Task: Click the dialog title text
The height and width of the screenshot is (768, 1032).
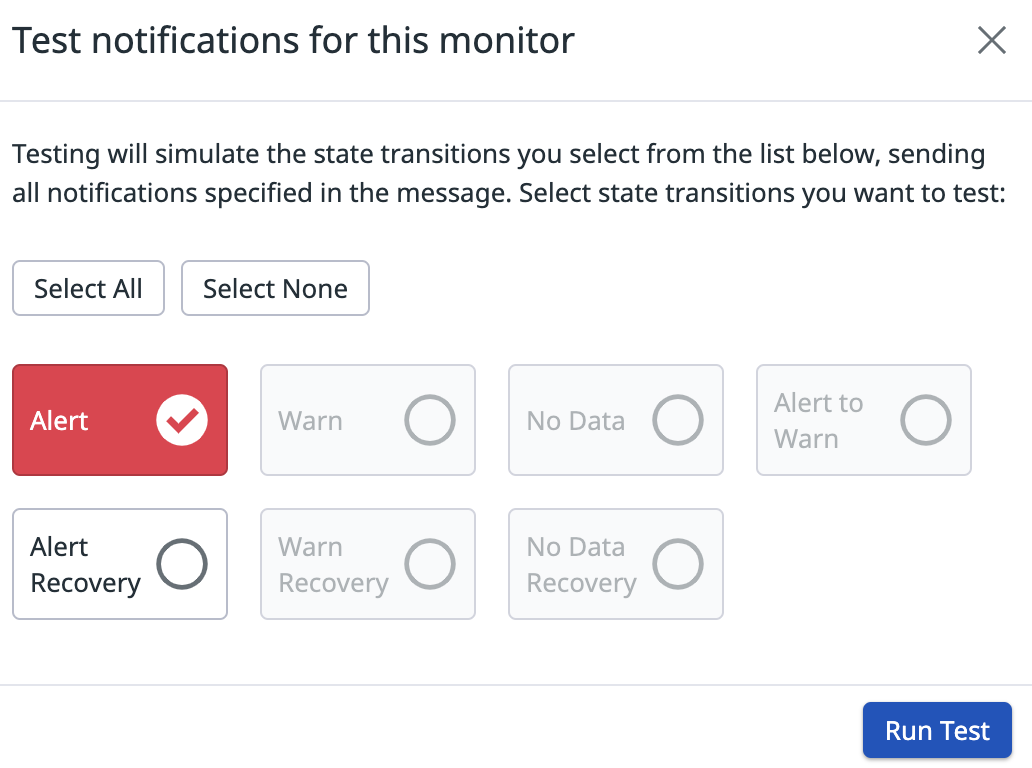Action: 293,41
